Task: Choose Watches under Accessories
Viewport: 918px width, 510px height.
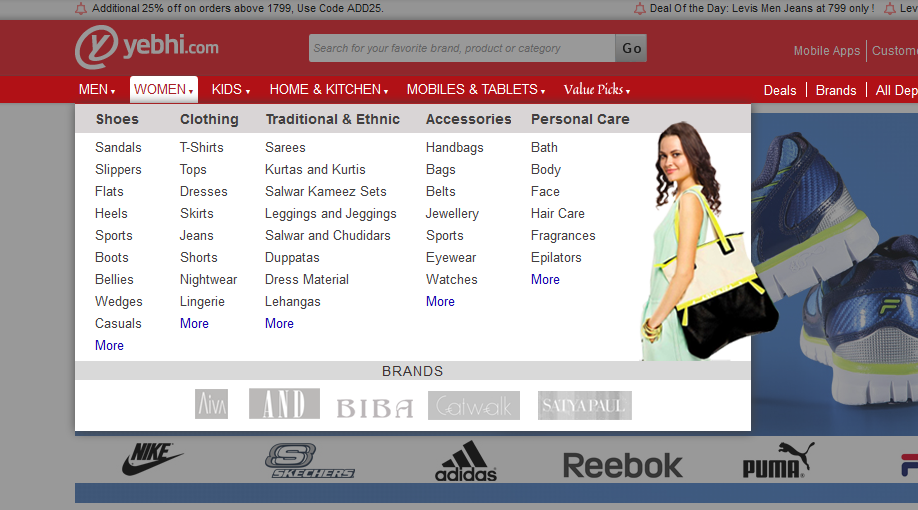Action: (451, 279)
